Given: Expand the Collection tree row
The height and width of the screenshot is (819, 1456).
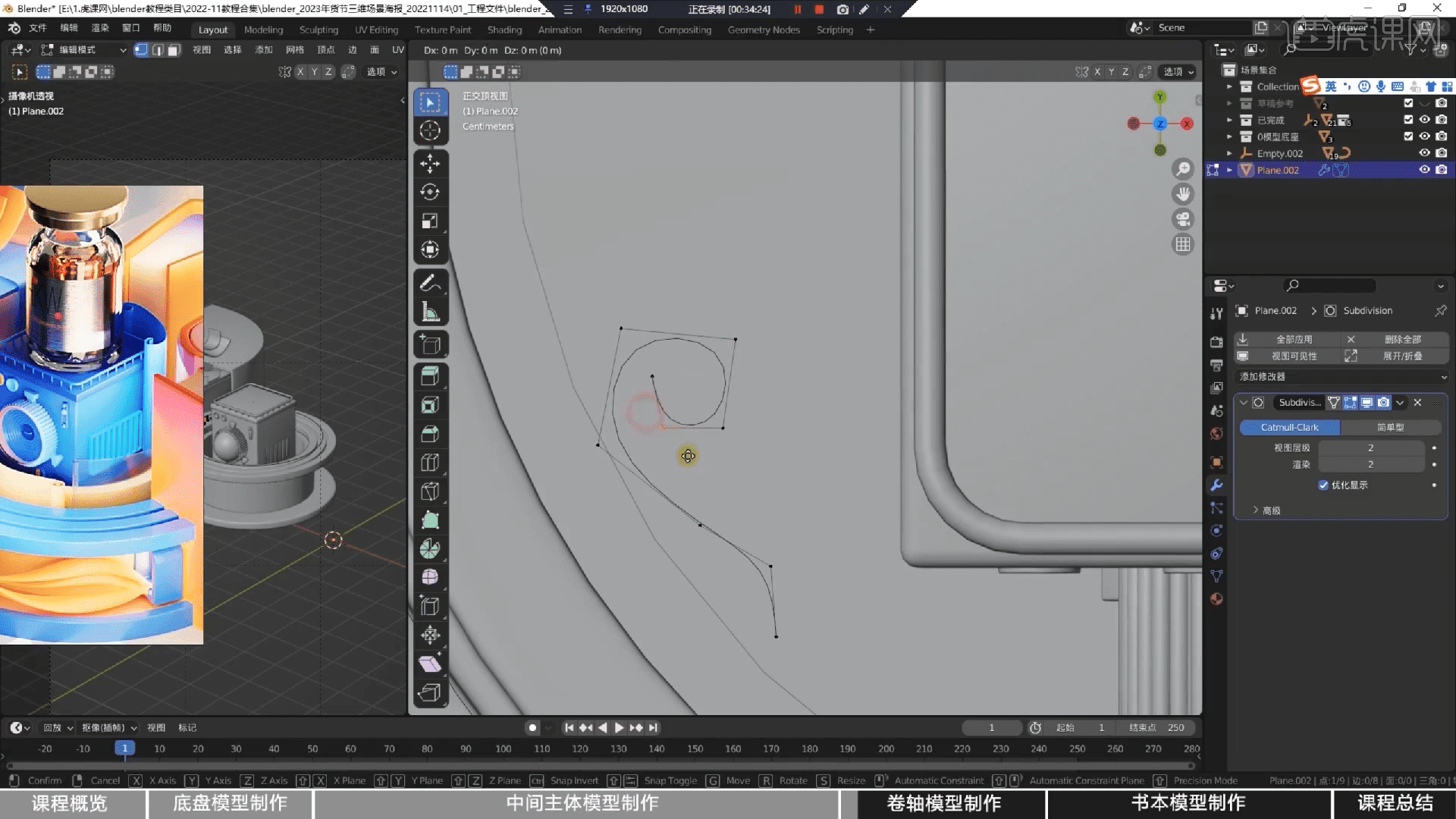Looking at the screenshot, I should tap(1229, 86).
